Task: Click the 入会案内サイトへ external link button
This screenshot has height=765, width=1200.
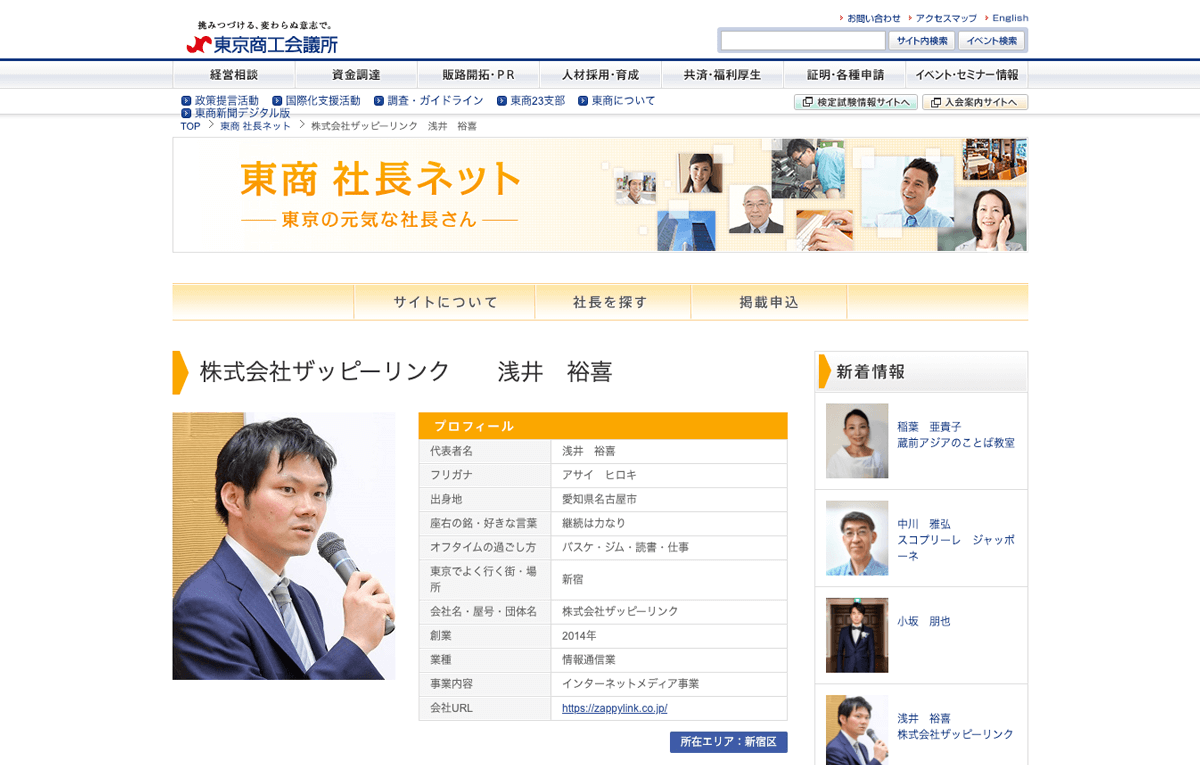Action: (x=975, y=102)
